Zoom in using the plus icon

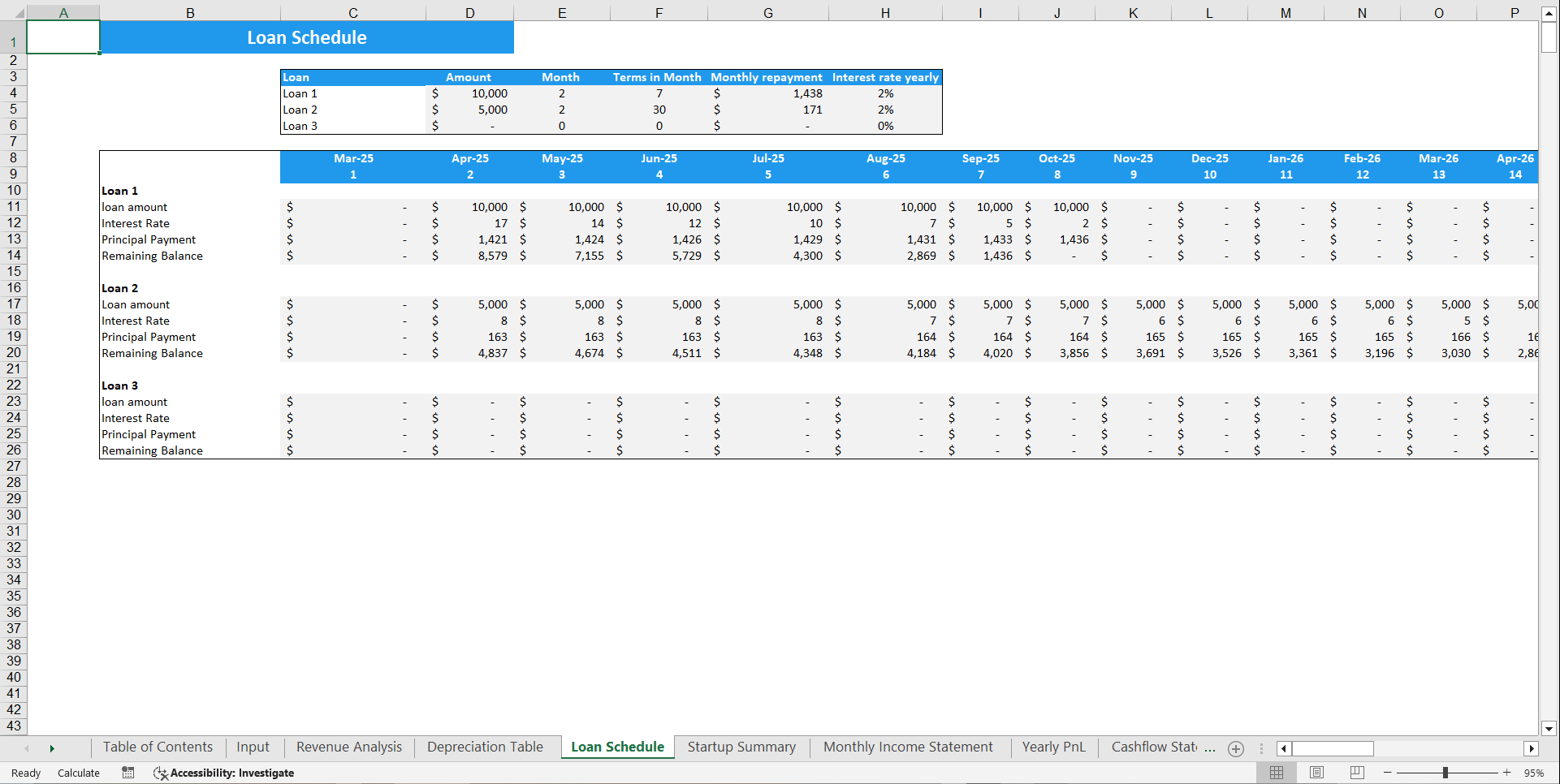tap(1506, 773)
